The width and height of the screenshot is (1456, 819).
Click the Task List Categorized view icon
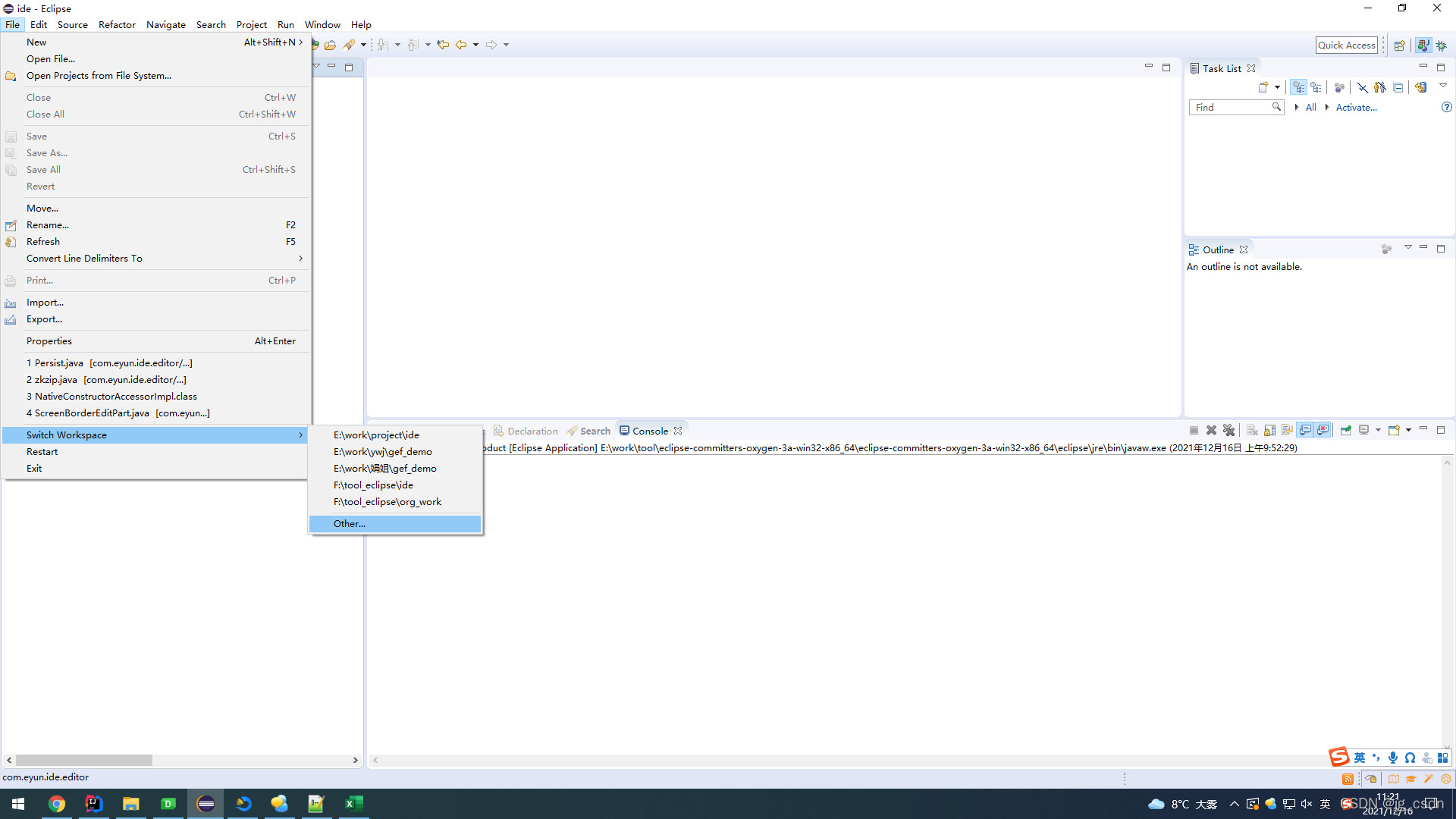click(1299, 87)
